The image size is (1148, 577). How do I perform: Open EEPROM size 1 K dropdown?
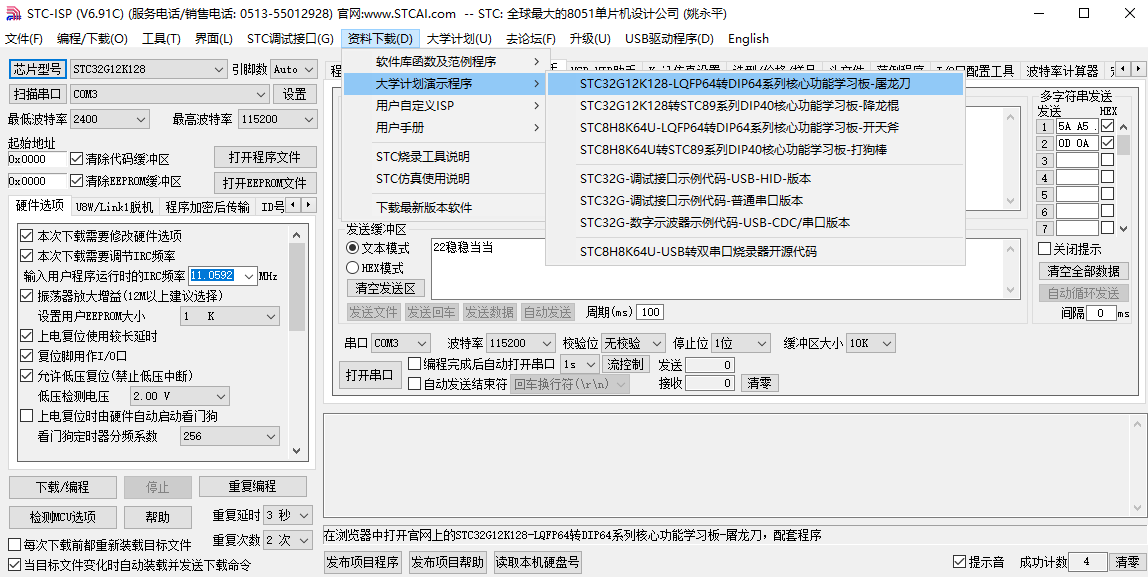pyautogui.click(x=230, y=316)
